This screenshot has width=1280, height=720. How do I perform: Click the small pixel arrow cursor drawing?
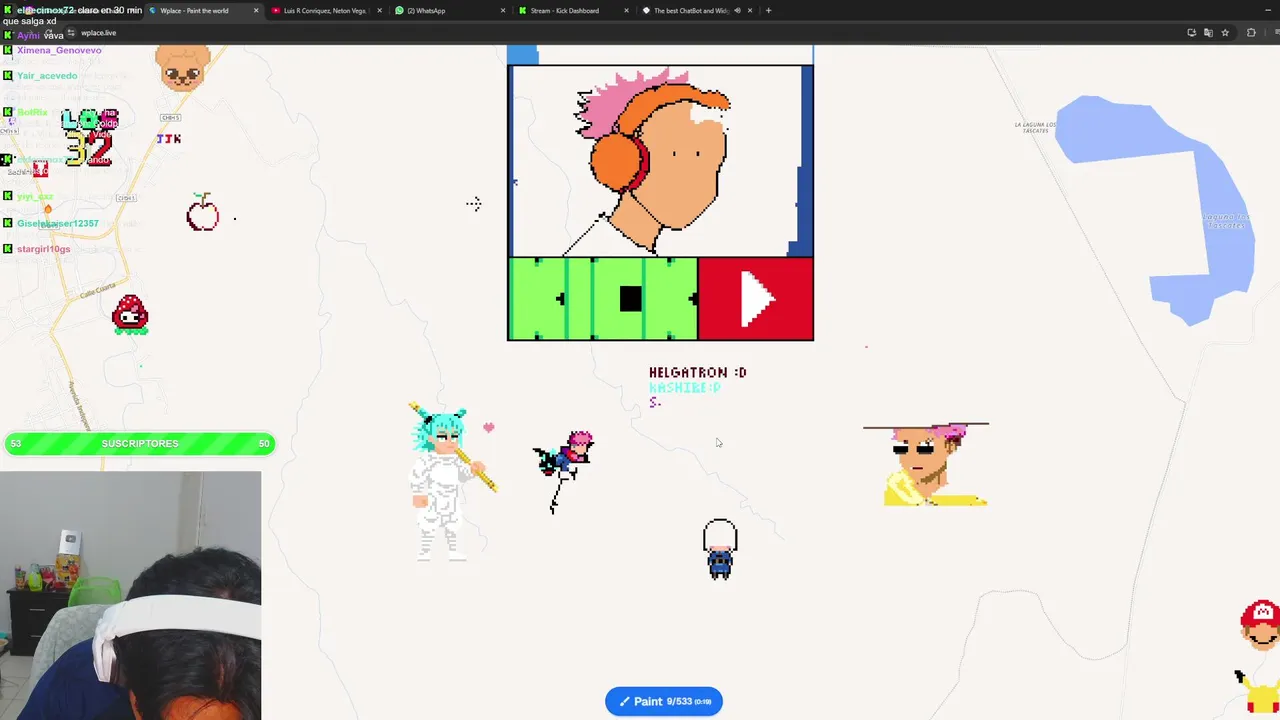point(473,203)
